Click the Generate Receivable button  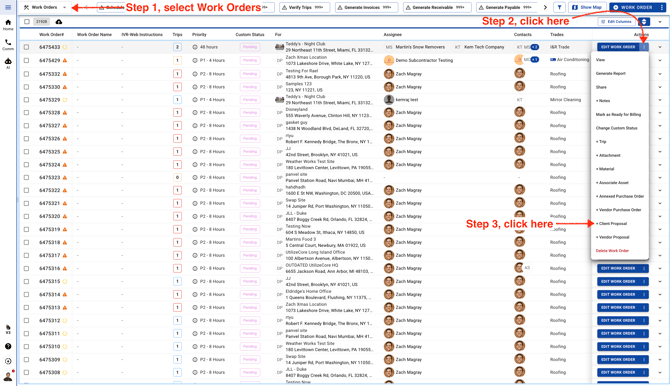438,7
